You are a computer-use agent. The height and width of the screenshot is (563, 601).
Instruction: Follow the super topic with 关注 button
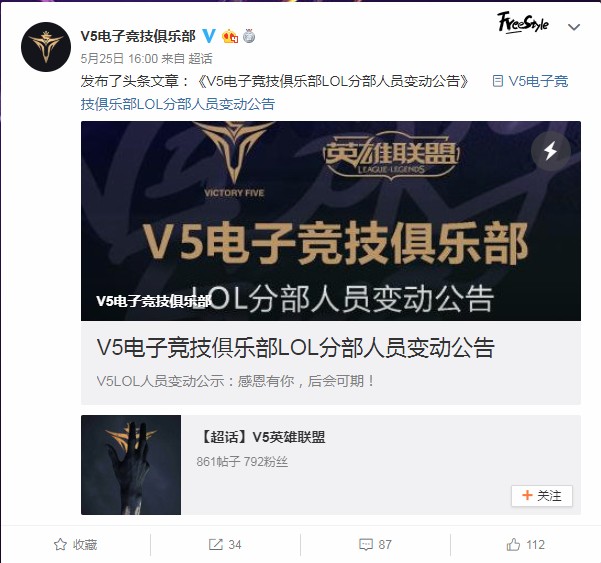coord(542,496)
